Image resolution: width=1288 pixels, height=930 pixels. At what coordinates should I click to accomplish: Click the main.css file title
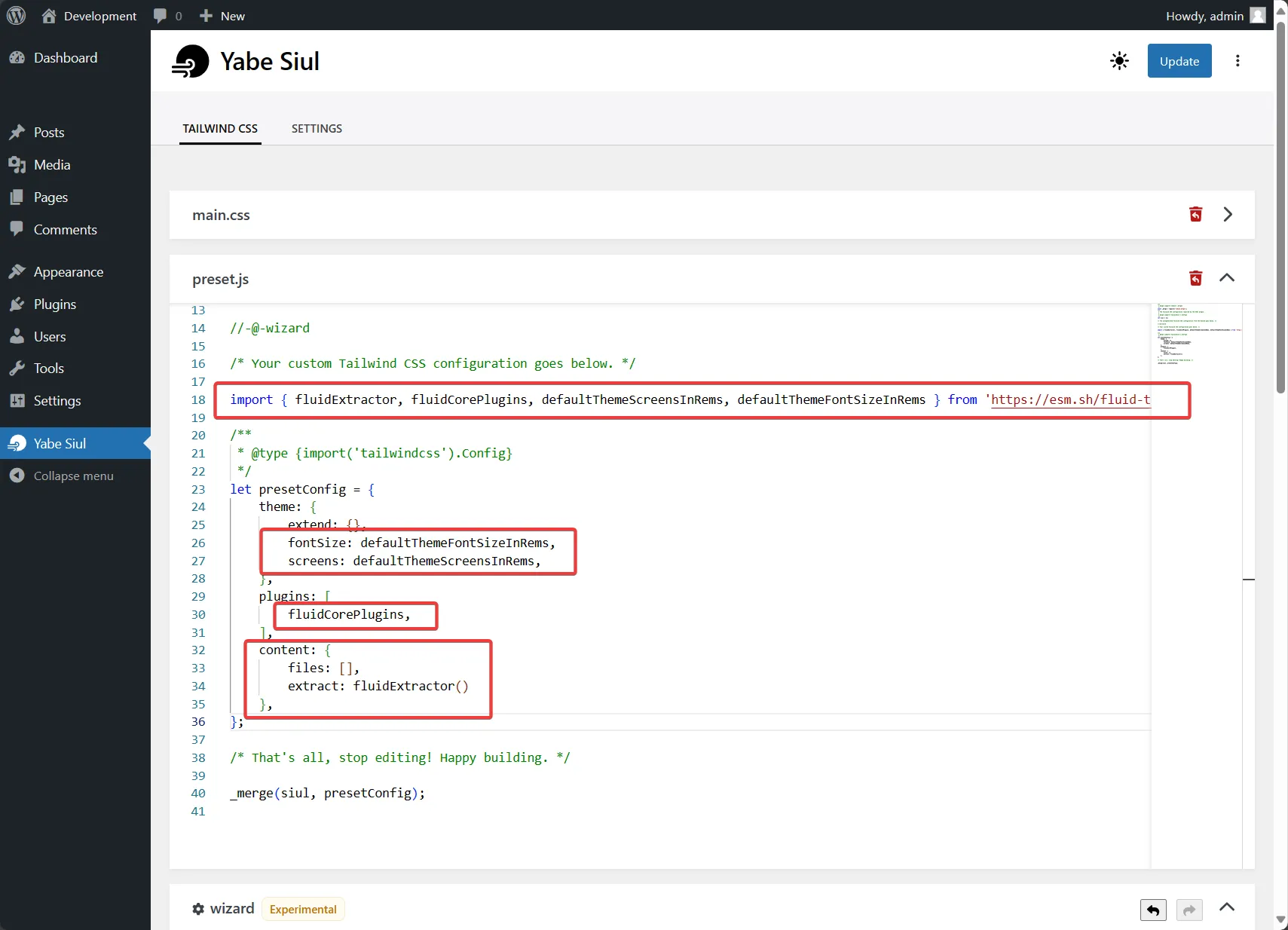(221, 216)
